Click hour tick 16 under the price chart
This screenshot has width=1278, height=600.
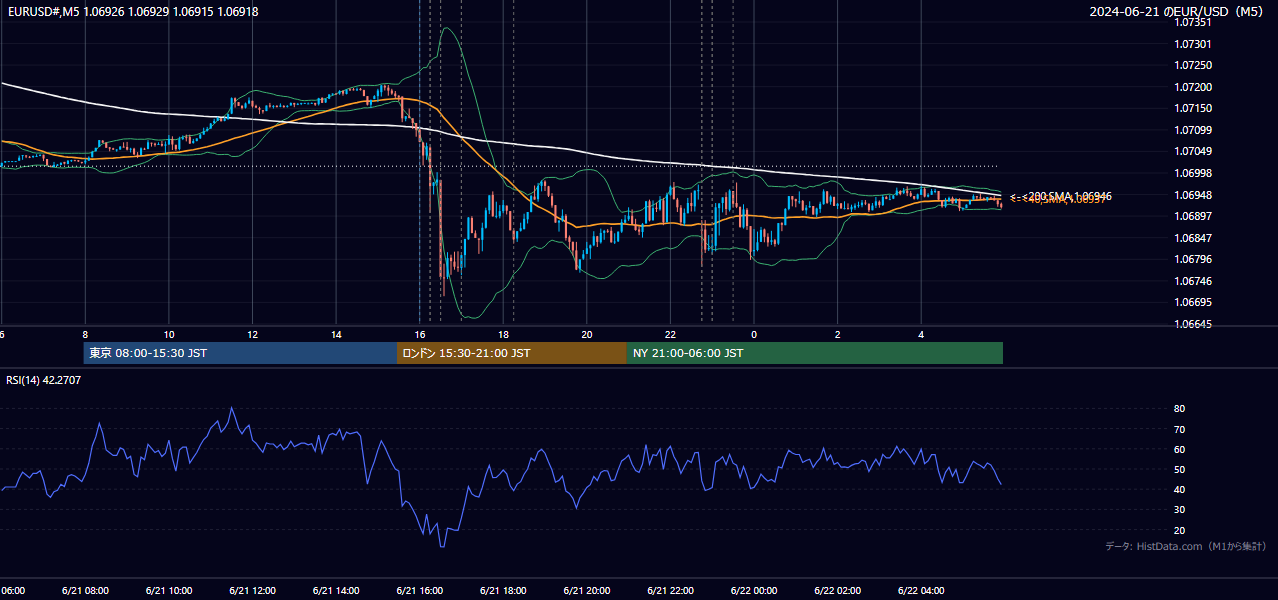(420, 334)
